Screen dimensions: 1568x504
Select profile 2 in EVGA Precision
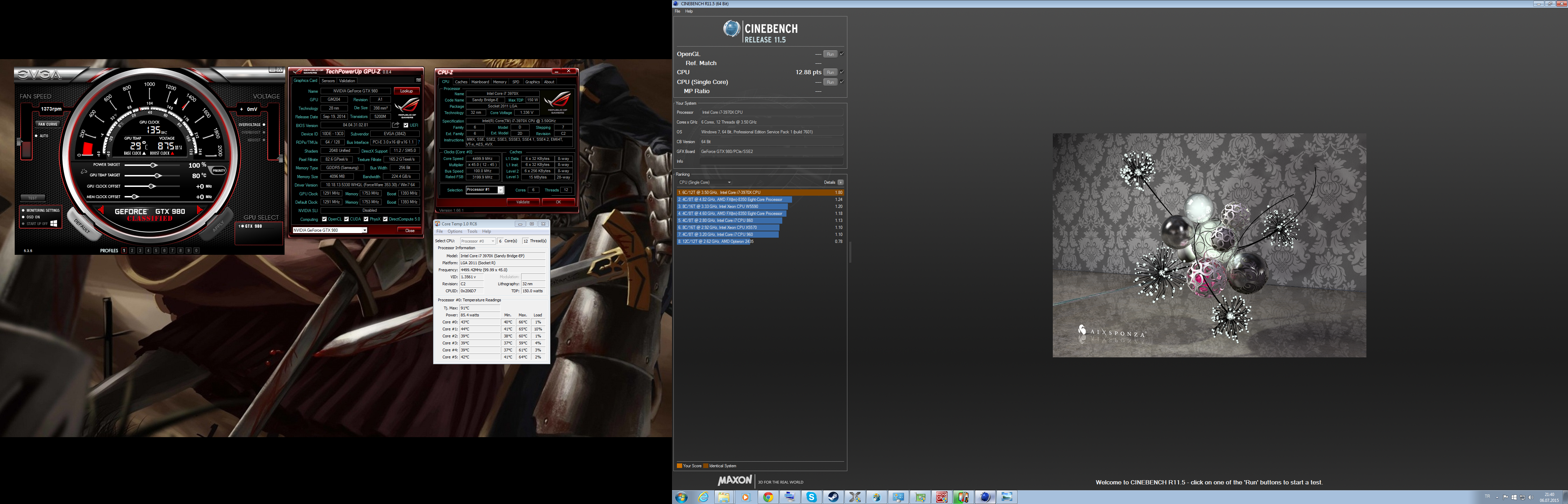coord(132,251)
